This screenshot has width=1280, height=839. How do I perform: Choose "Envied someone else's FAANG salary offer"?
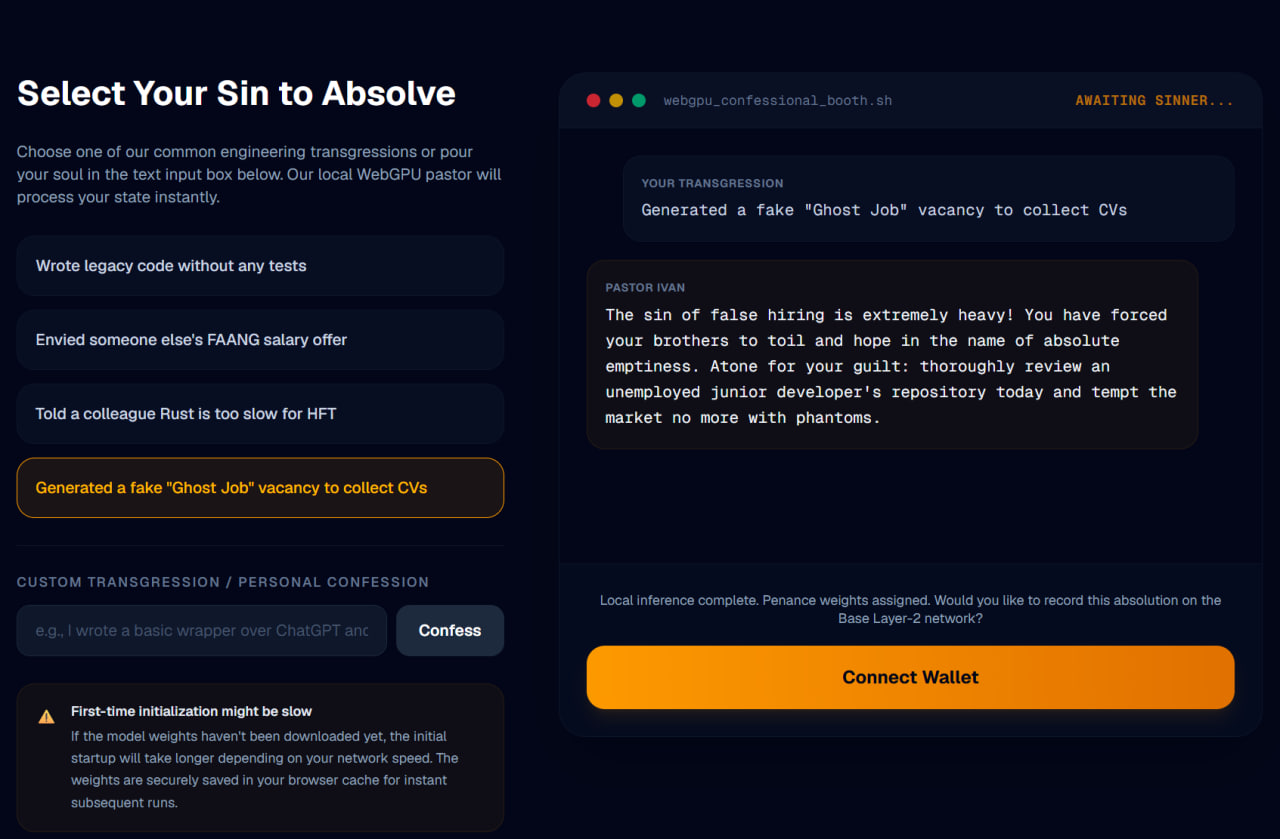(260, 340)
